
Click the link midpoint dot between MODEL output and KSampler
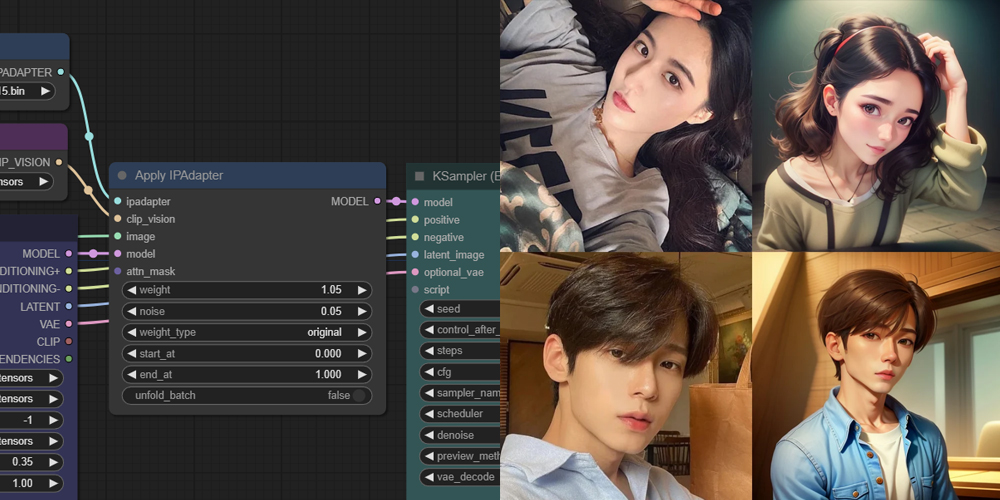pos(396,202)
